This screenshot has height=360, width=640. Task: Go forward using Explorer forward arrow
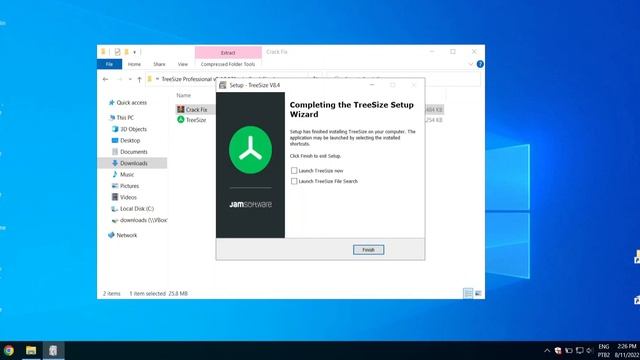click(x=119, y=79)
